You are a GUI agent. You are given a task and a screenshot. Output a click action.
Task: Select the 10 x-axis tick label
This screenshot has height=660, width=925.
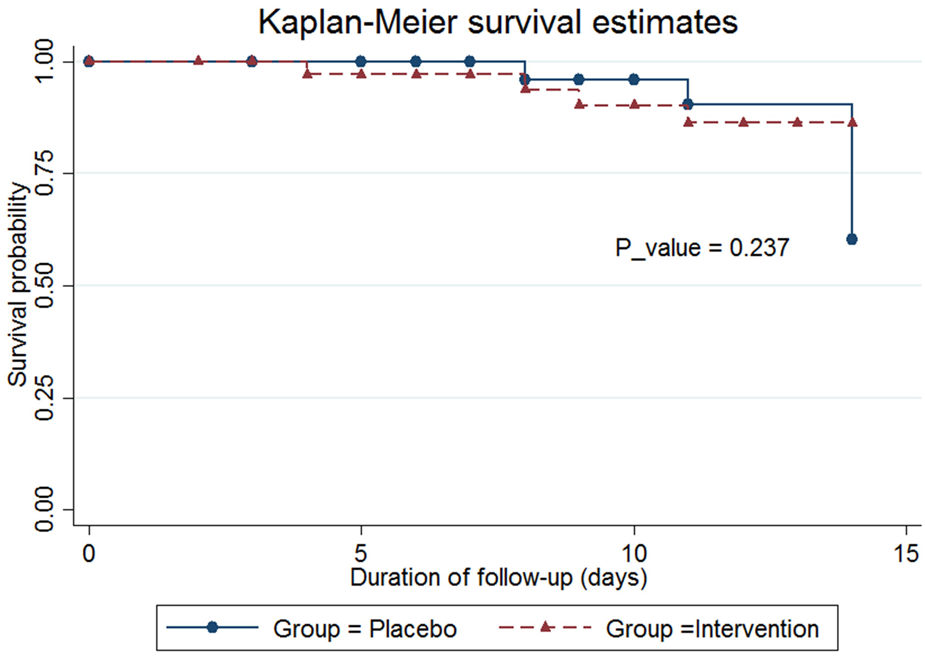pos(634,553)
